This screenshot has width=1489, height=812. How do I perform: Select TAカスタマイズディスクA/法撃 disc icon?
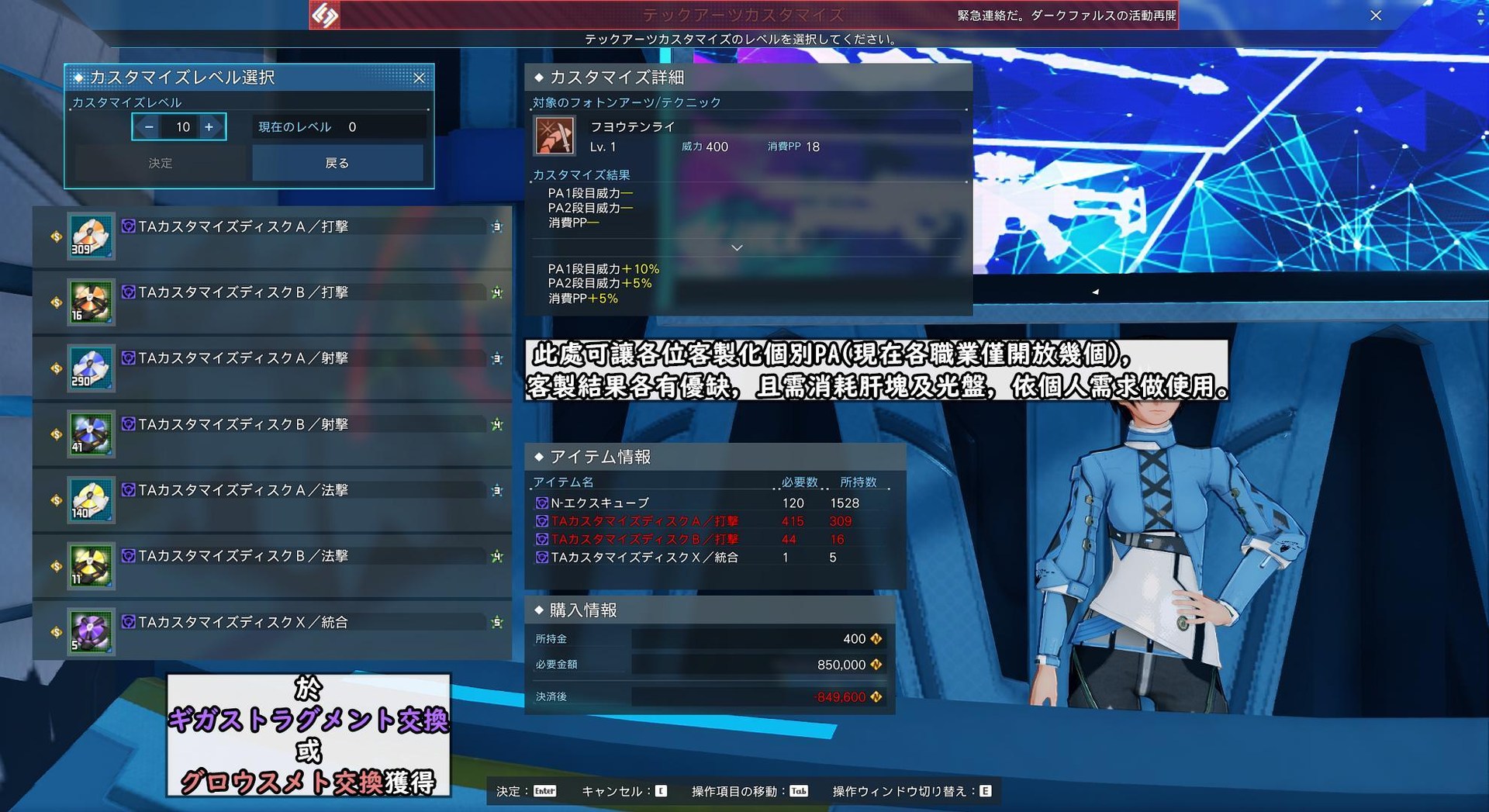pos(91,499)
